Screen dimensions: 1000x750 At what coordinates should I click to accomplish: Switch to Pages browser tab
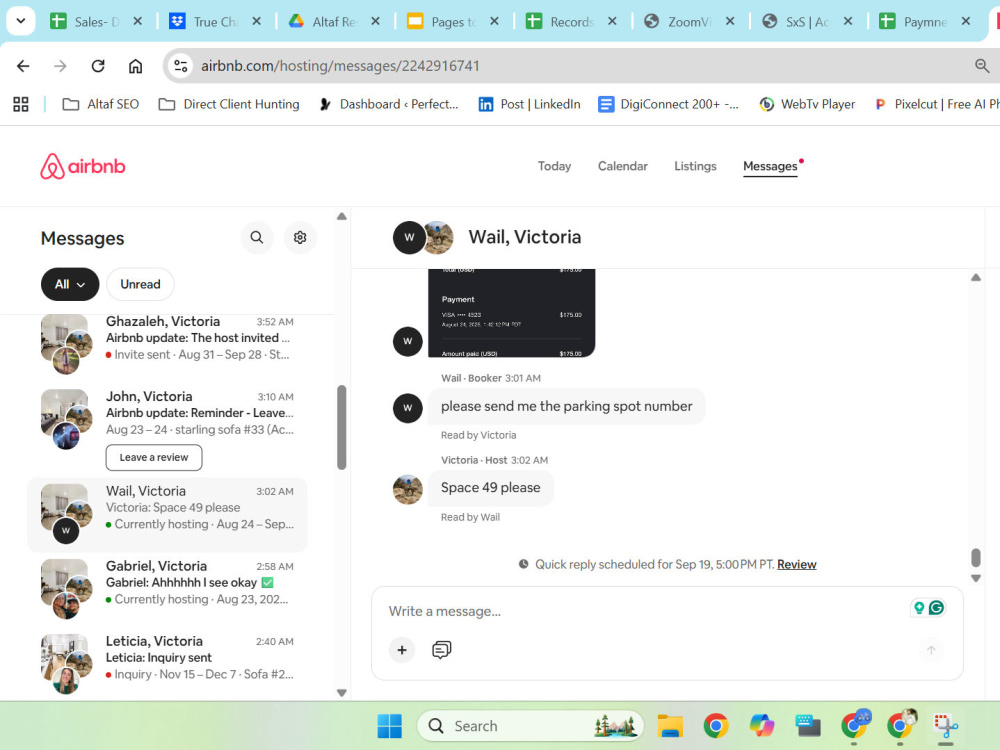(x=453, y=21)
